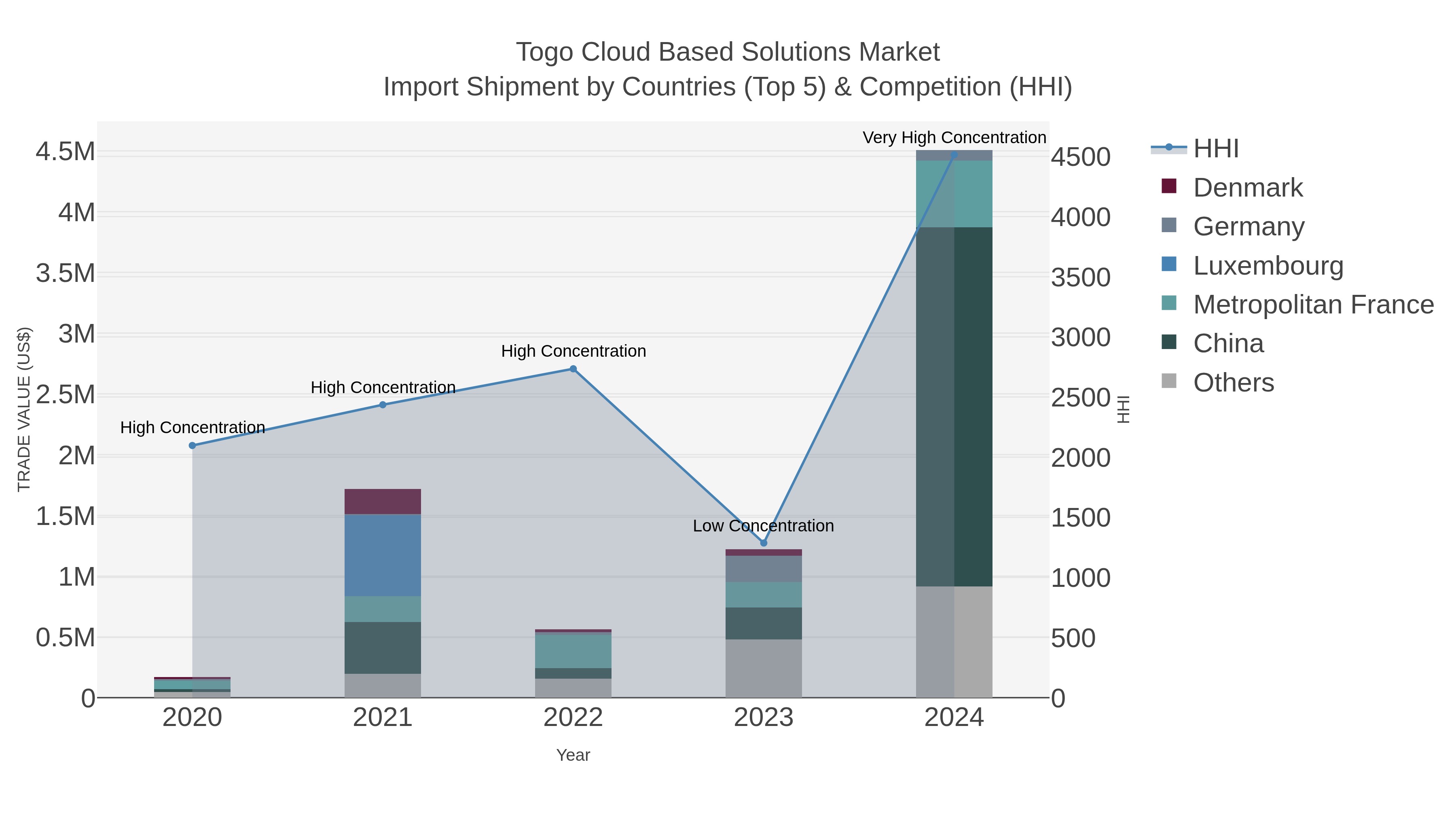Click the 'Very High Concentration' annotation
Screen dimensions: 1456x819
954,138
